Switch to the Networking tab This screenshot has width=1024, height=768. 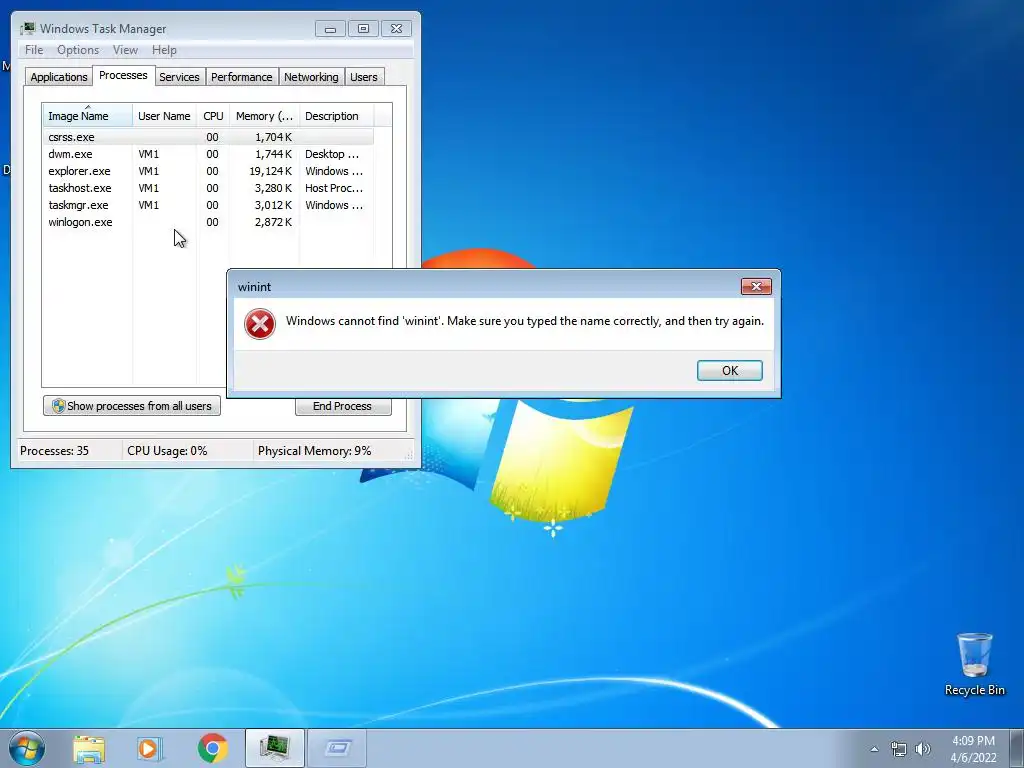point(311,77)
